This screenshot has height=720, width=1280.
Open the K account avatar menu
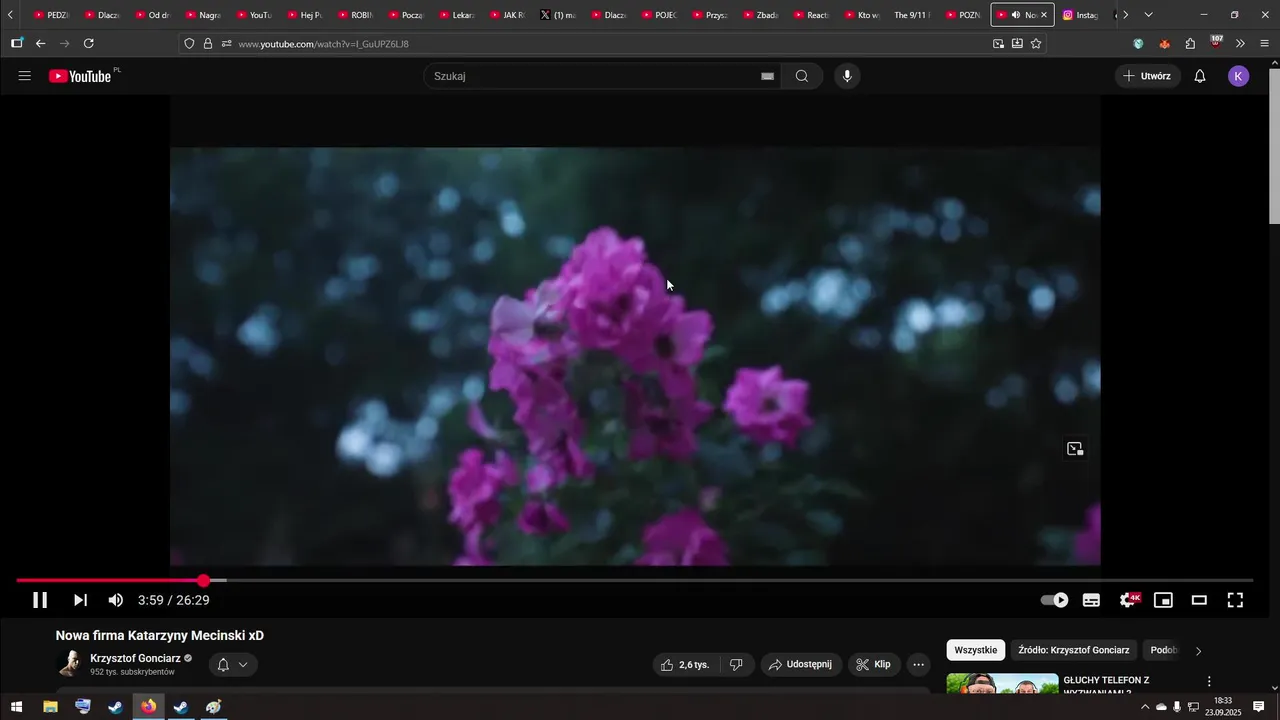tap(1239, 76)
